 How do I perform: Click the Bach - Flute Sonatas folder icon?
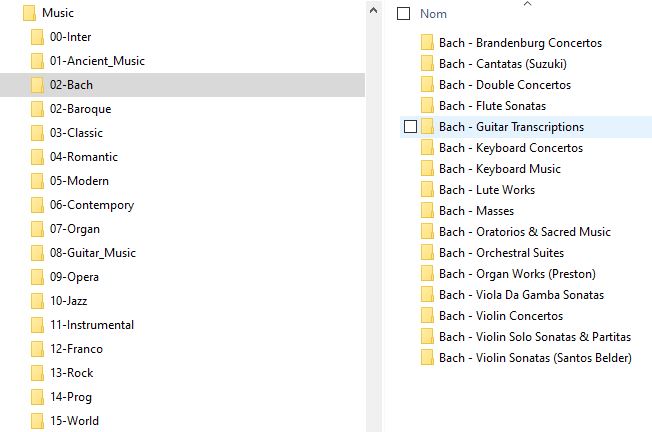coord(427,106)
